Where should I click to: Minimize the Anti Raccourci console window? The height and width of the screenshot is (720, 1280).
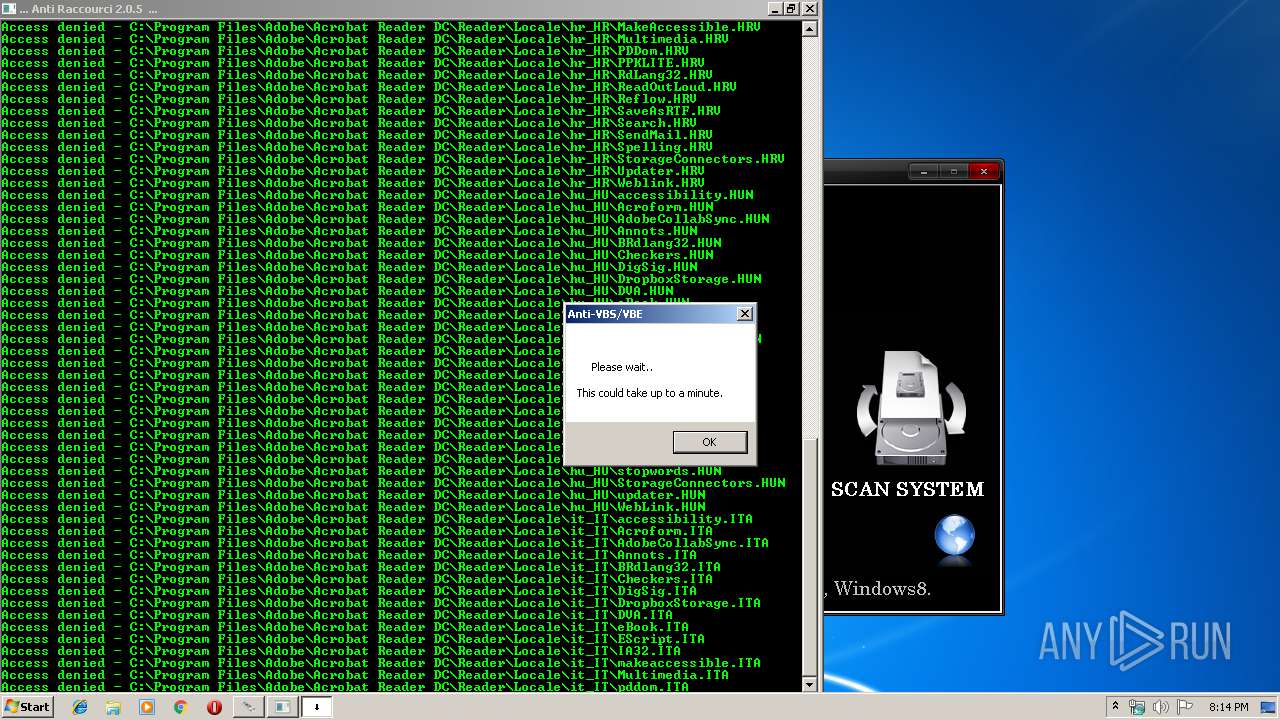point(774,9)
